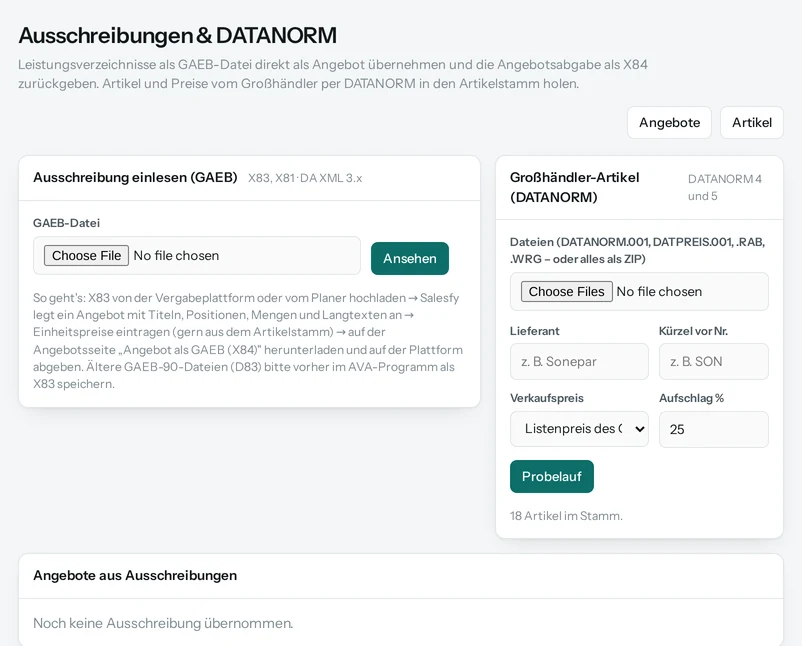Click the 'Noch keine Ausschreibung übernommen.' text

click(x=163, y=623)
